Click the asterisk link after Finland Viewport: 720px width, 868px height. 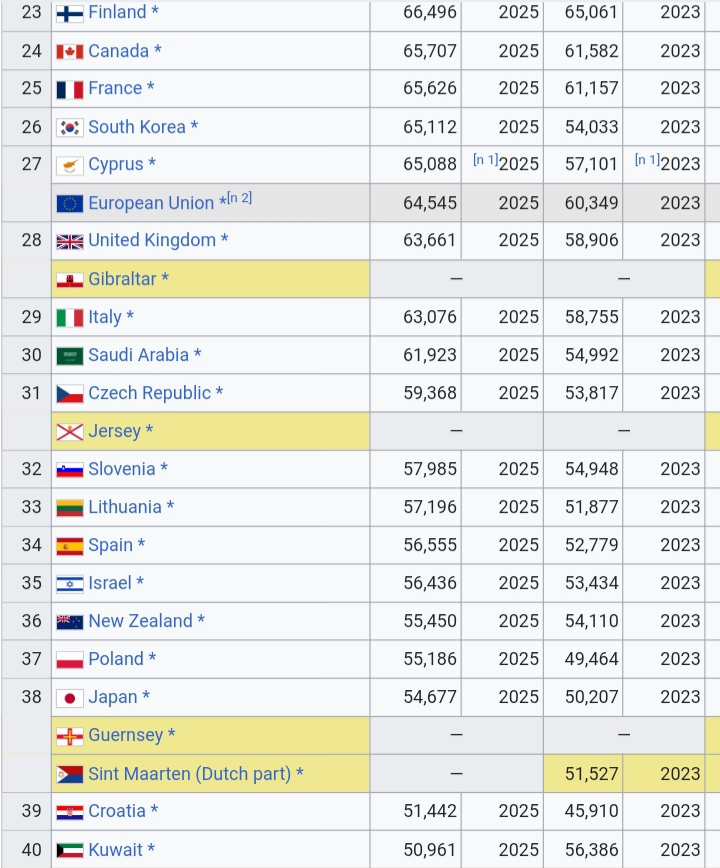155,11
